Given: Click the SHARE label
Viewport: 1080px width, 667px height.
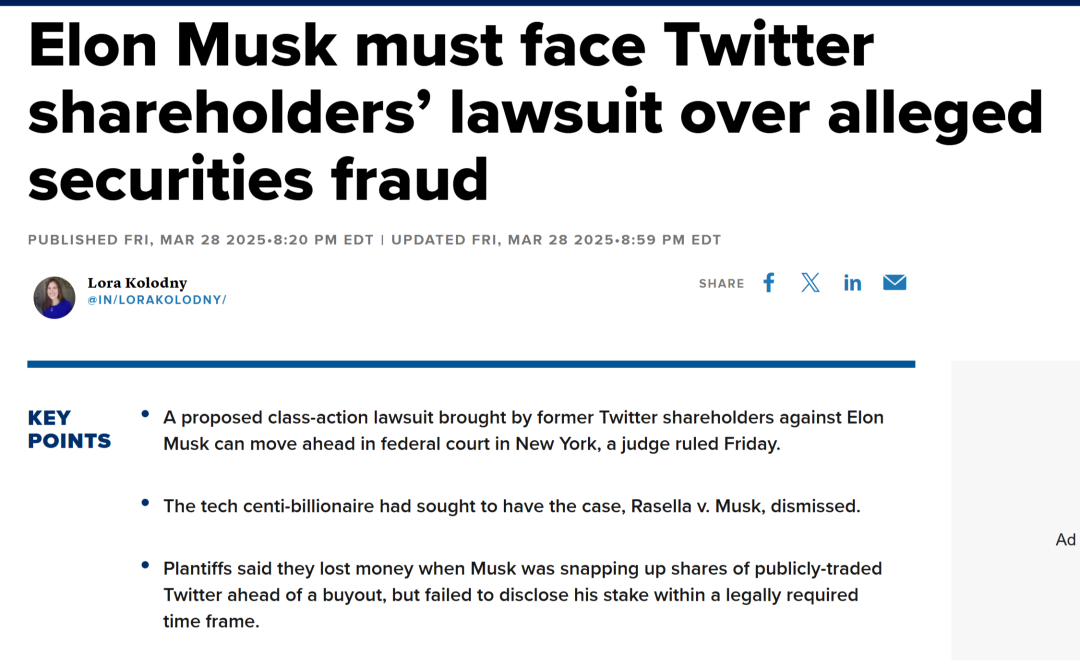Looking at the screenshot, I should tap(721, 283).
